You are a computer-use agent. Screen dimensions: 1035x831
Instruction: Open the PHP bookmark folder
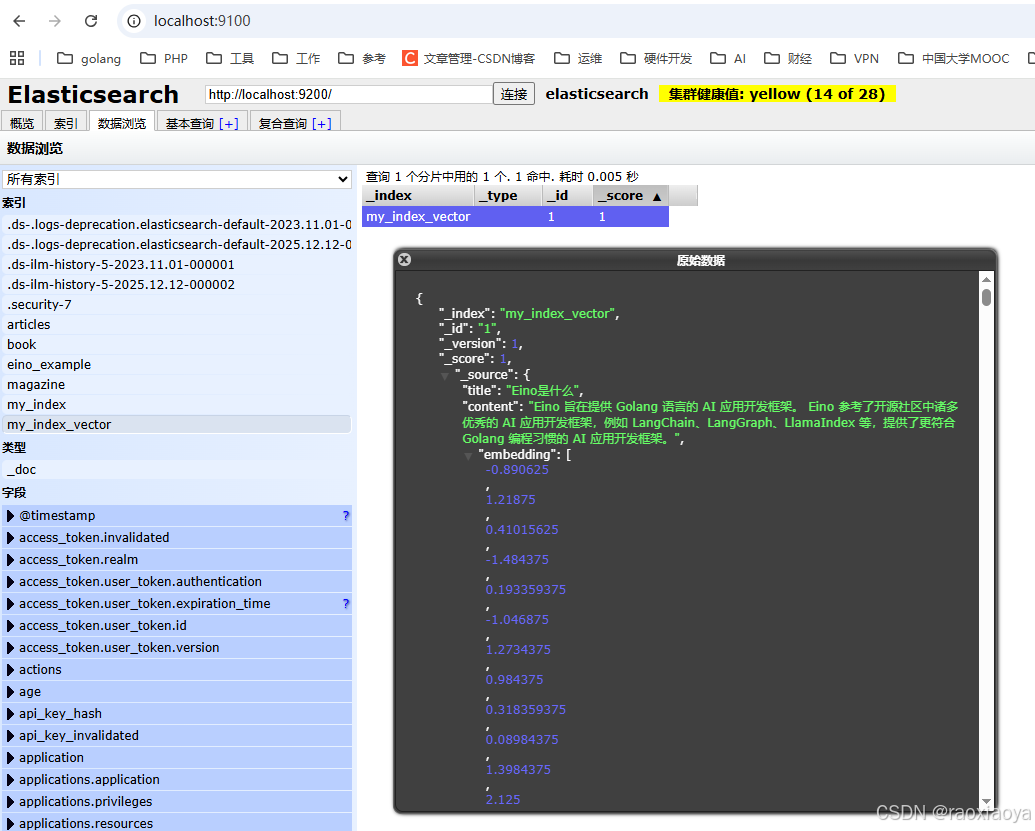(164, 59)
